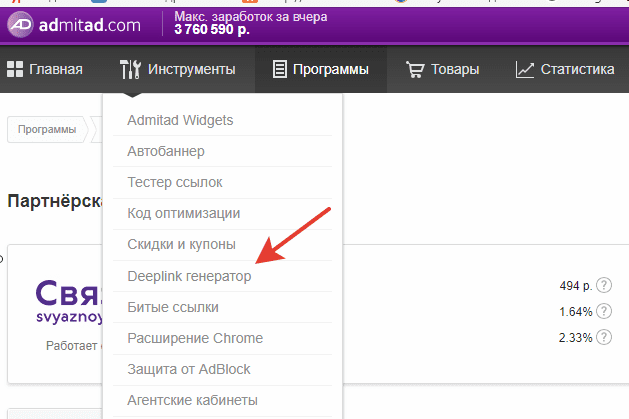Screen dimensions: 629x419
Task: Click help icon next to 2.33%
Action: click(604, 337)
